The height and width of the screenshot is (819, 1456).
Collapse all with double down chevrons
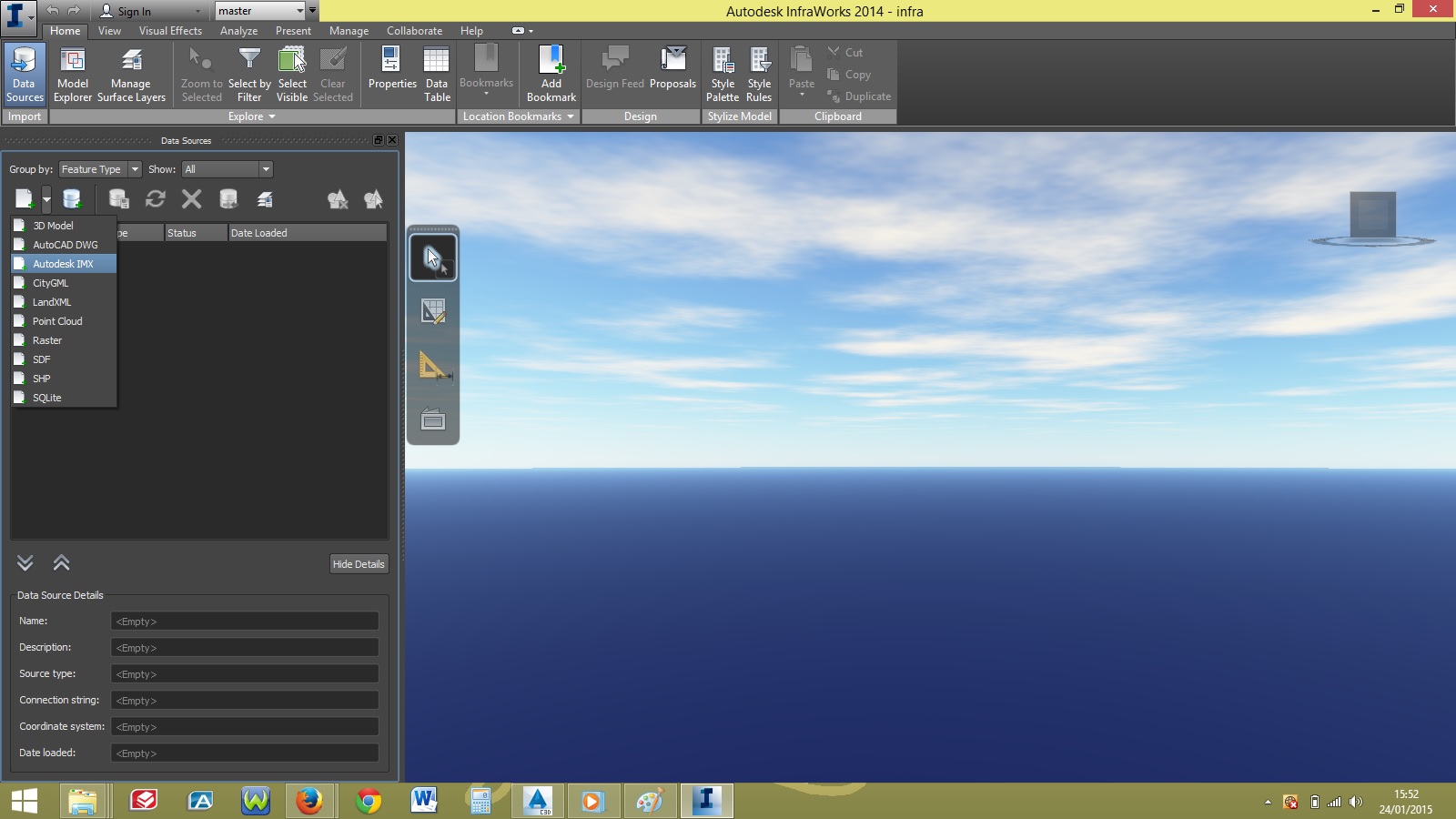tap(25, 562)
